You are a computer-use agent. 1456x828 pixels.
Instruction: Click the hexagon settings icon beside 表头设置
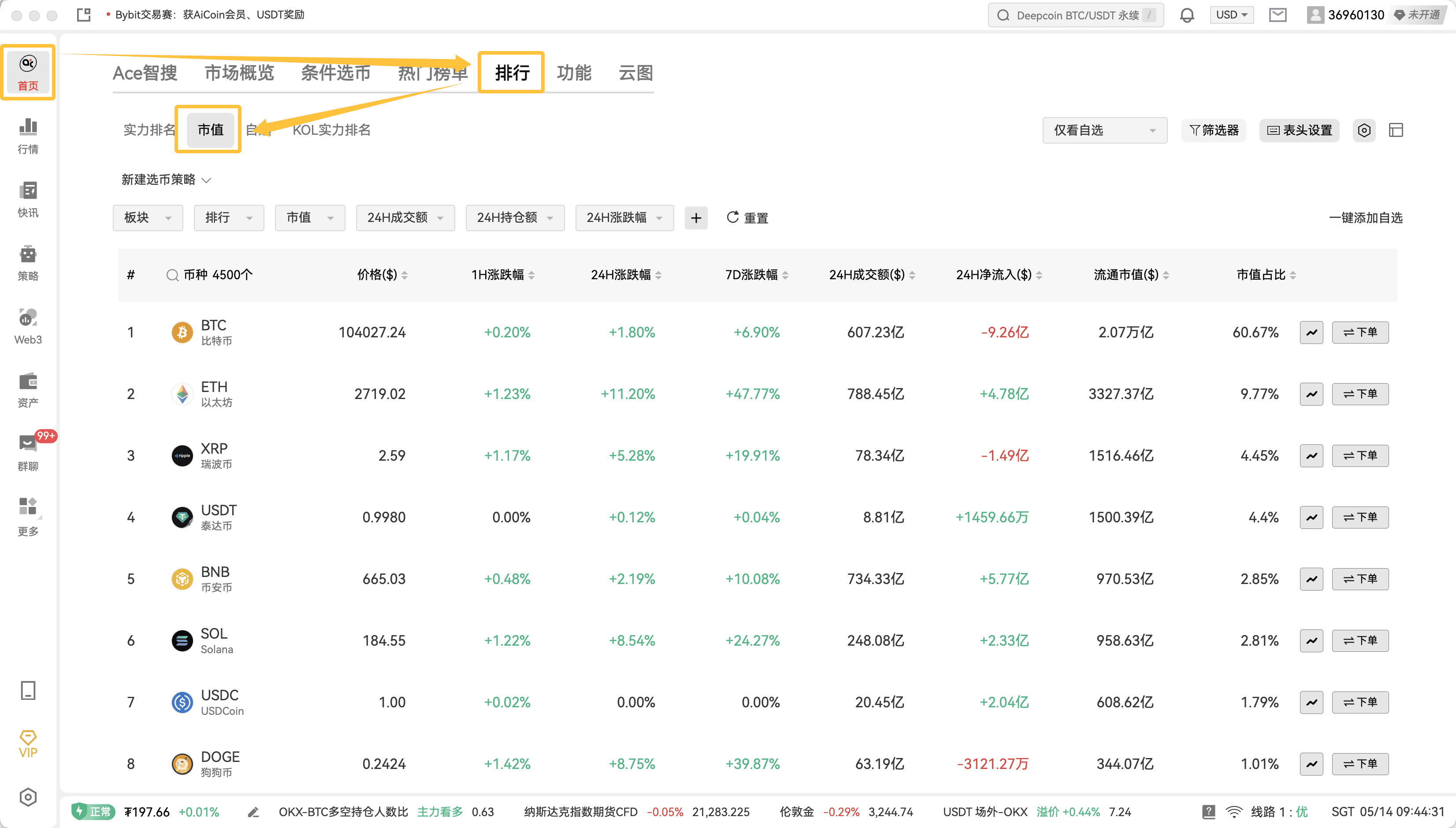pyautogui.click(x=1364, y=130)
